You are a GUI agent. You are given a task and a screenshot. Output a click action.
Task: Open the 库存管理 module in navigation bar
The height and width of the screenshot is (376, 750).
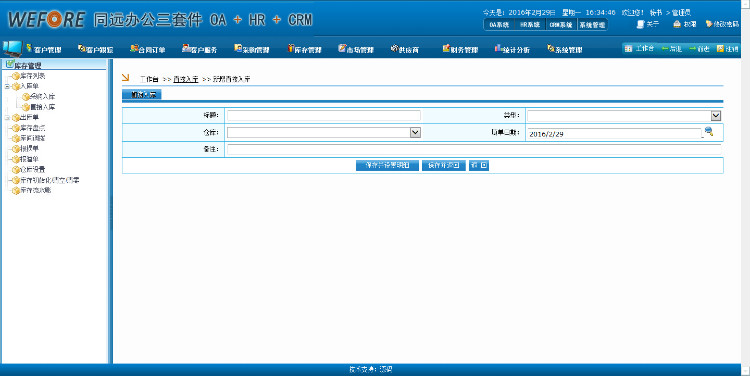click(304, 49)
